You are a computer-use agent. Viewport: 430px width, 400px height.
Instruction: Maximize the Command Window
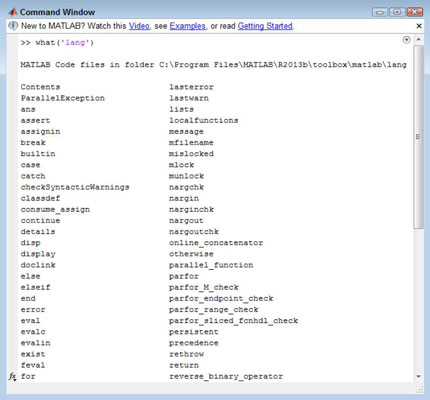(x=397, y=12)
